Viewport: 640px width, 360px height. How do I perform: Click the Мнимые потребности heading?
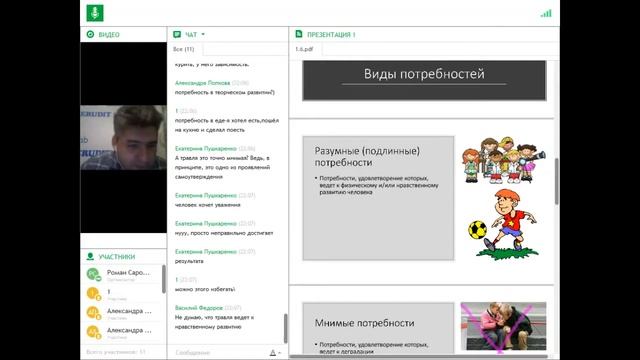point(364,323)
